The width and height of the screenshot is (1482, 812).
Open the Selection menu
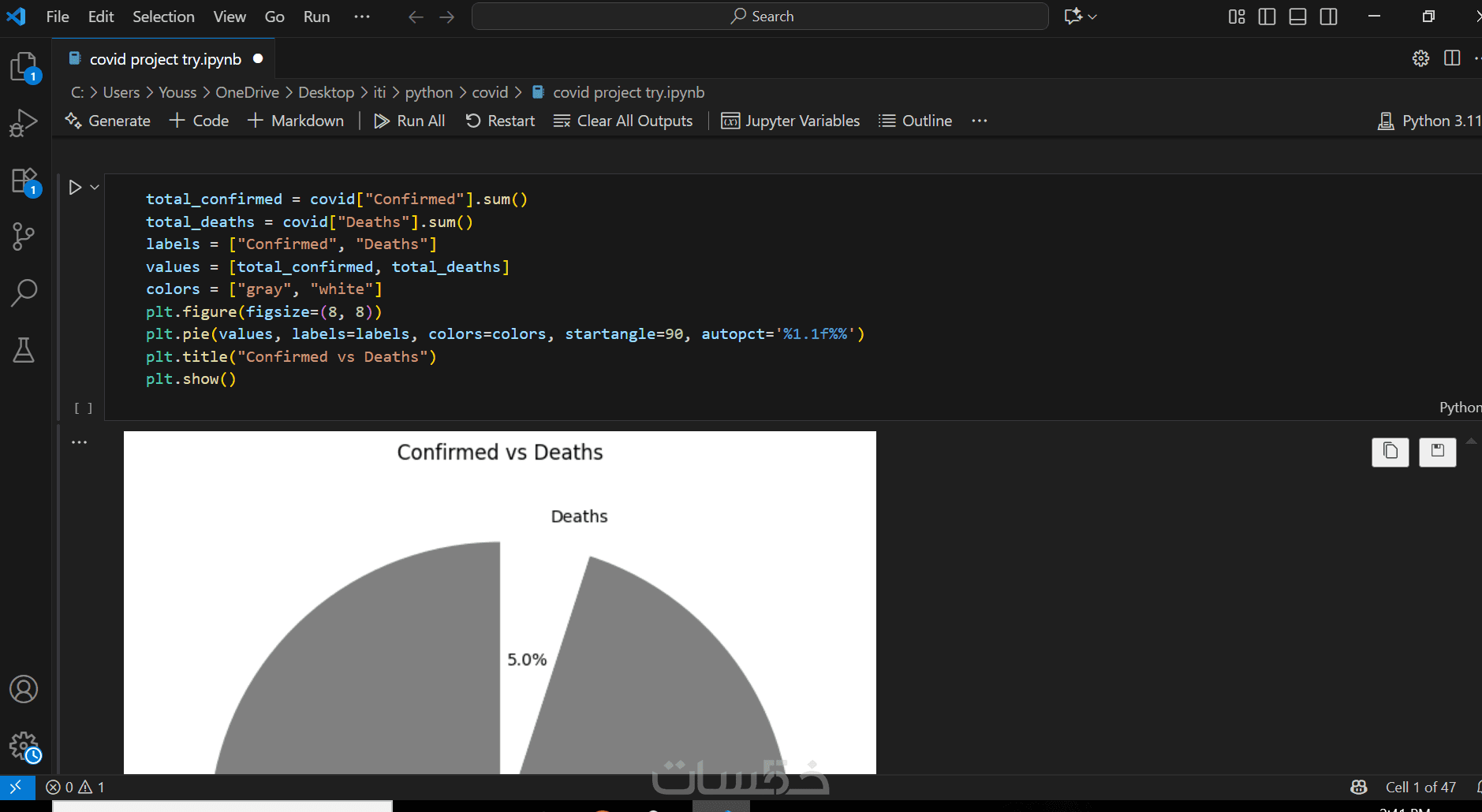pyautogui.click(x=163, y=17)
